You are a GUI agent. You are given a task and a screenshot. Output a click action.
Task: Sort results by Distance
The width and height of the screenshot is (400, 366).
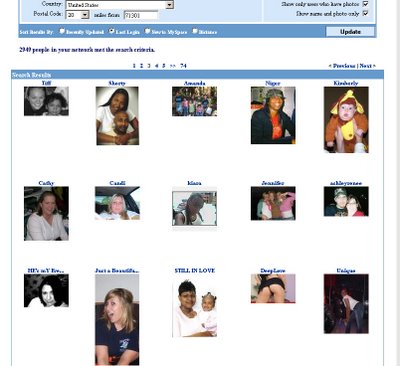[195, 31]
